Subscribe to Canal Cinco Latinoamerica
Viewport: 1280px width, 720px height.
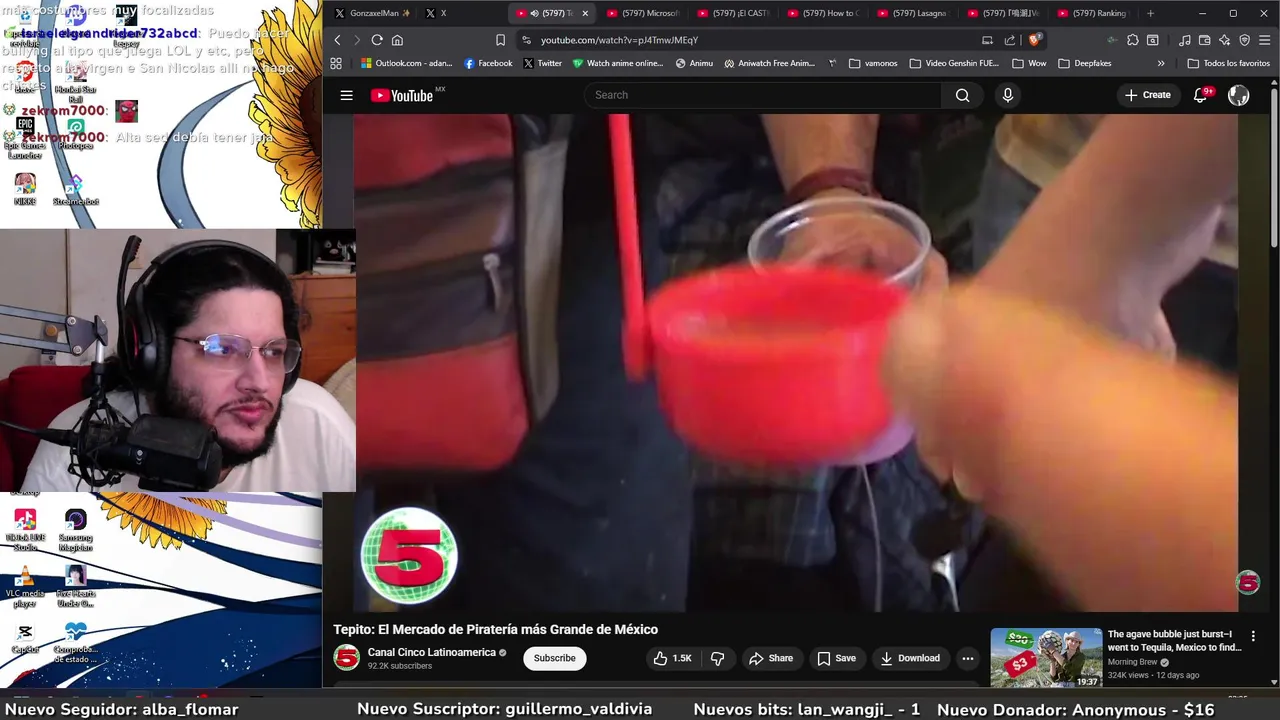click(x=554, y=658)
